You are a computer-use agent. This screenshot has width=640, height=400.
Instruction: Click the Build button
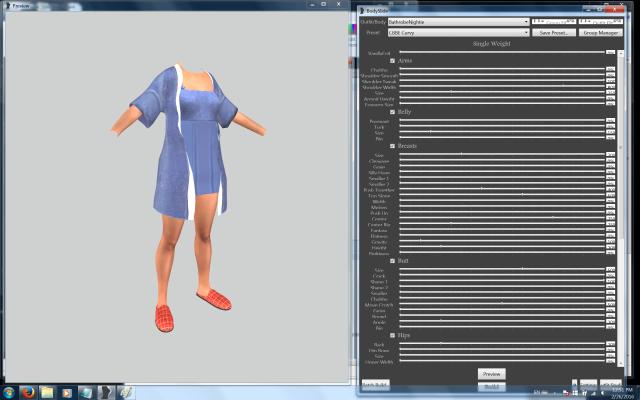point(491,385)
